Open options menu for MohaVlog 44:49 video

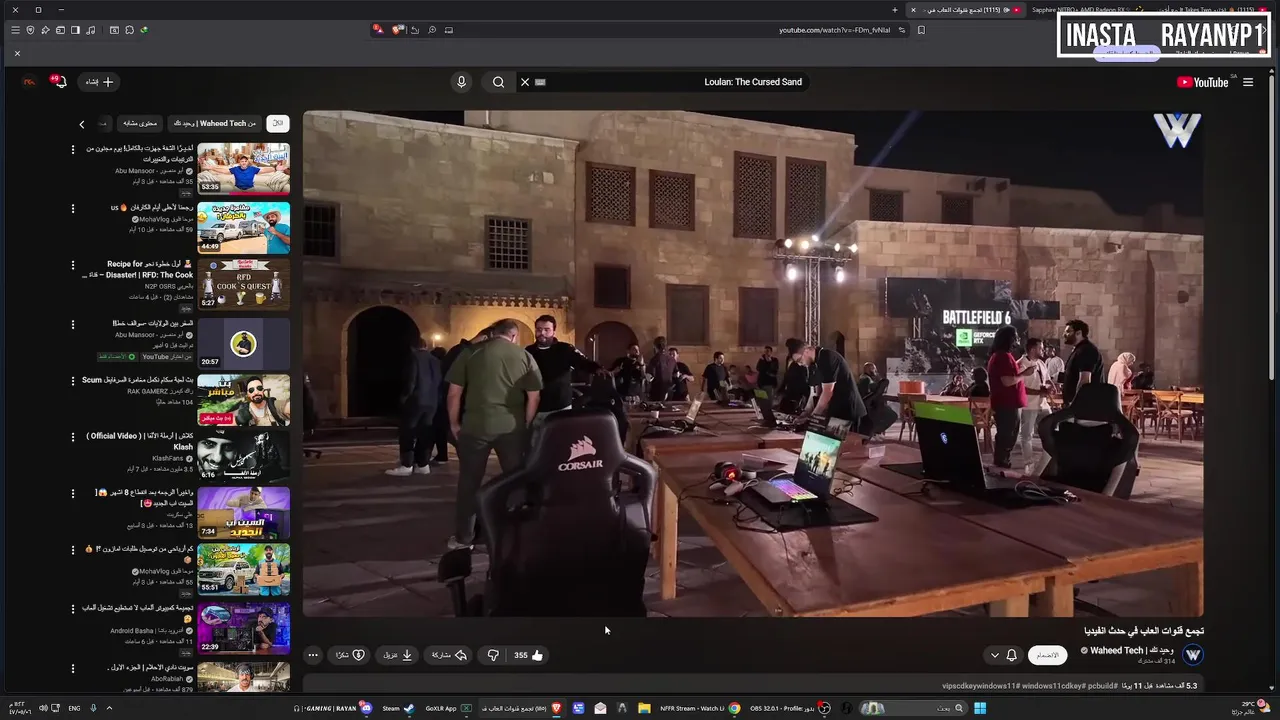click(72, 209)
